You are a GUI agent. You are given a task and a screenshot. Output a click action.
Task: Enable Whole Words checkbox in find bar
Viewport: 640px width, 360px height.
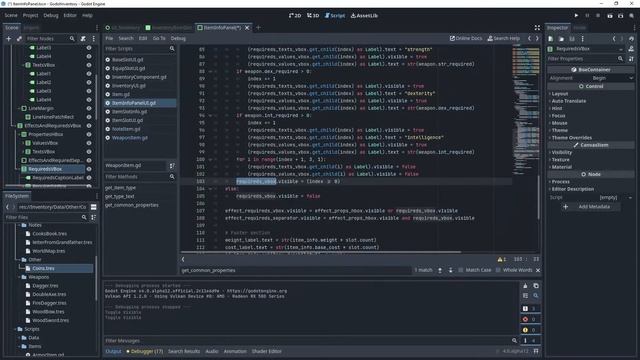click(x=514, y=270)
